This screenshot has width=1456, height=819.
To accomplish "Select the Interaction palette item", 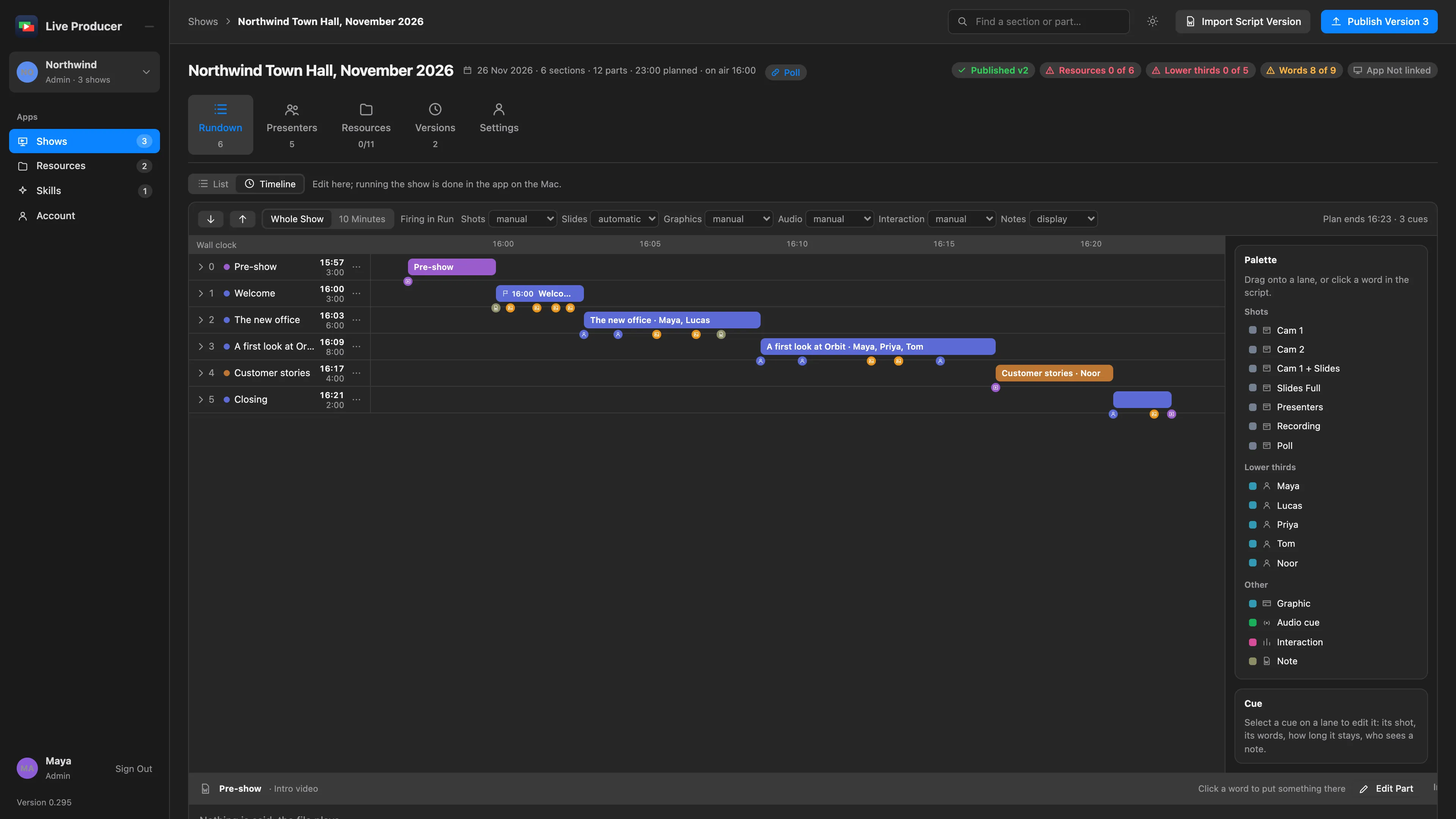I will 1330,642.
